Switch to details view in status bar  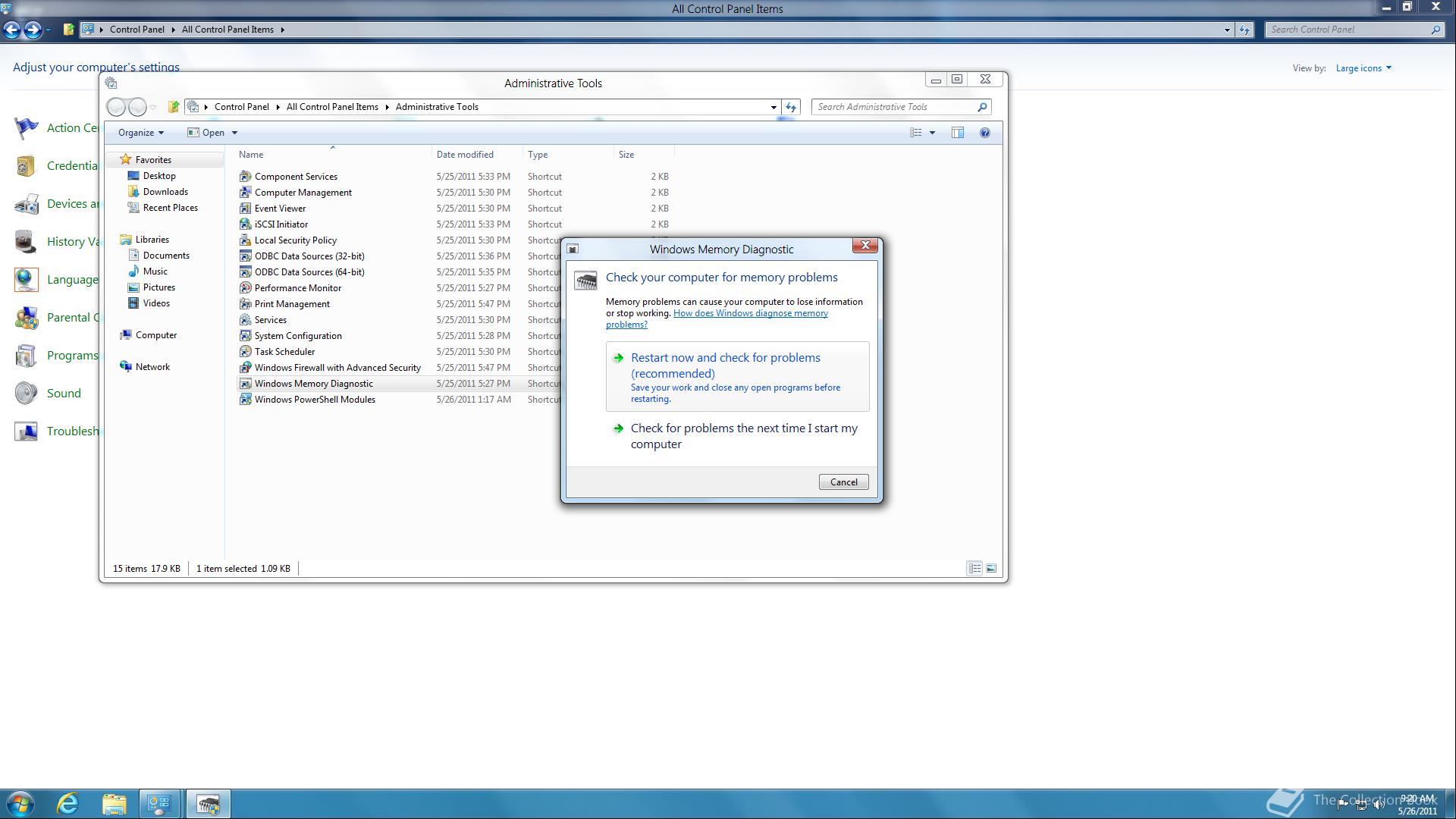point(974,568)
